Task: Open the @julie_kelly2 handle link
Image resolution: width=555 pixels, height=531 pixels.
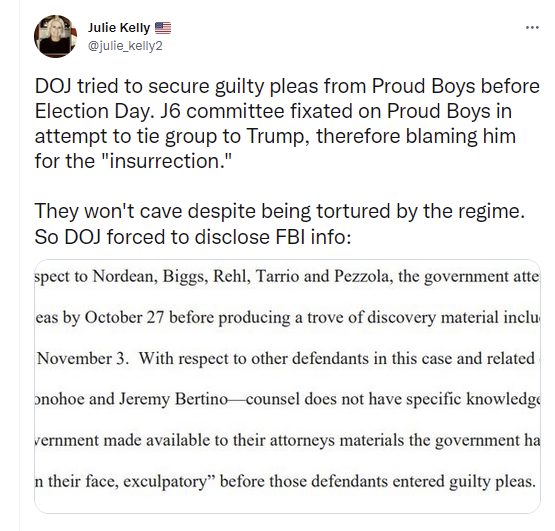Action: click(x=125, y=46)
